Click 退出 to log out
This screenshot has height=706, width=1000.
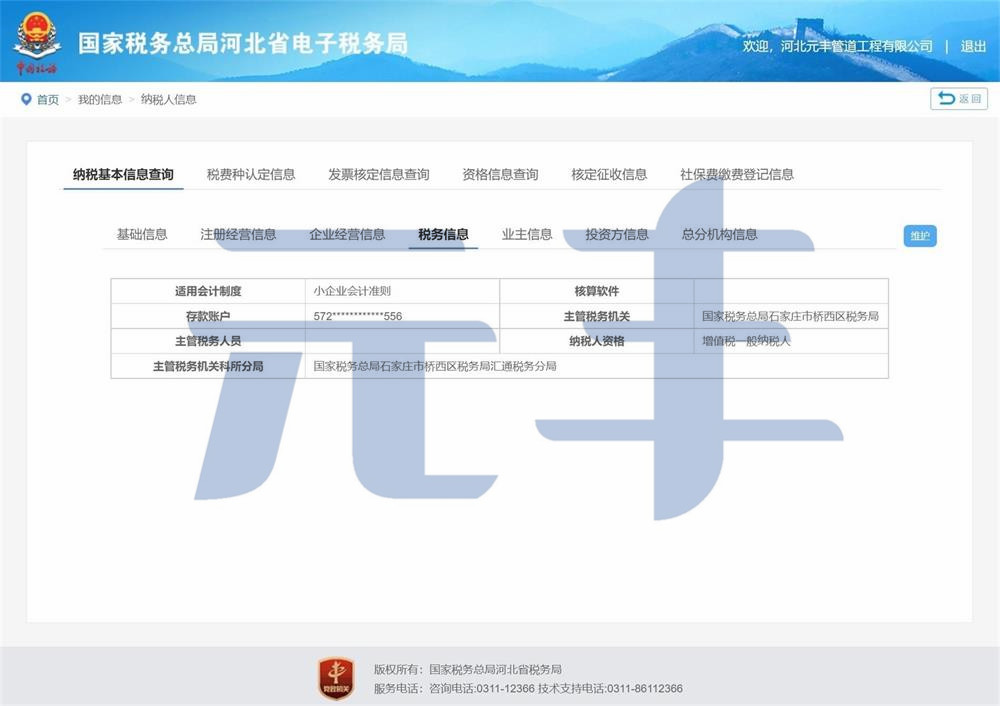point(973,46)
